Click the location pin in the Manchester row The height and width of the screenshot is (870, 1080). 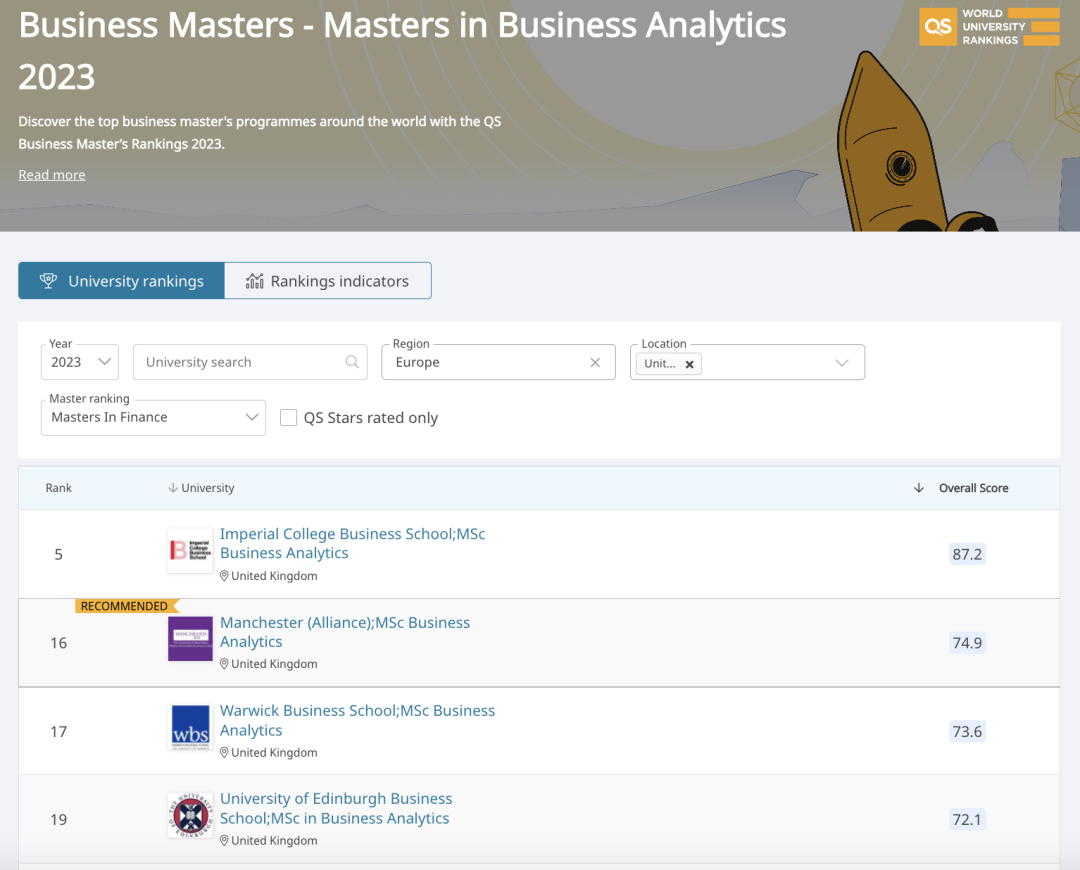[224, 664]
